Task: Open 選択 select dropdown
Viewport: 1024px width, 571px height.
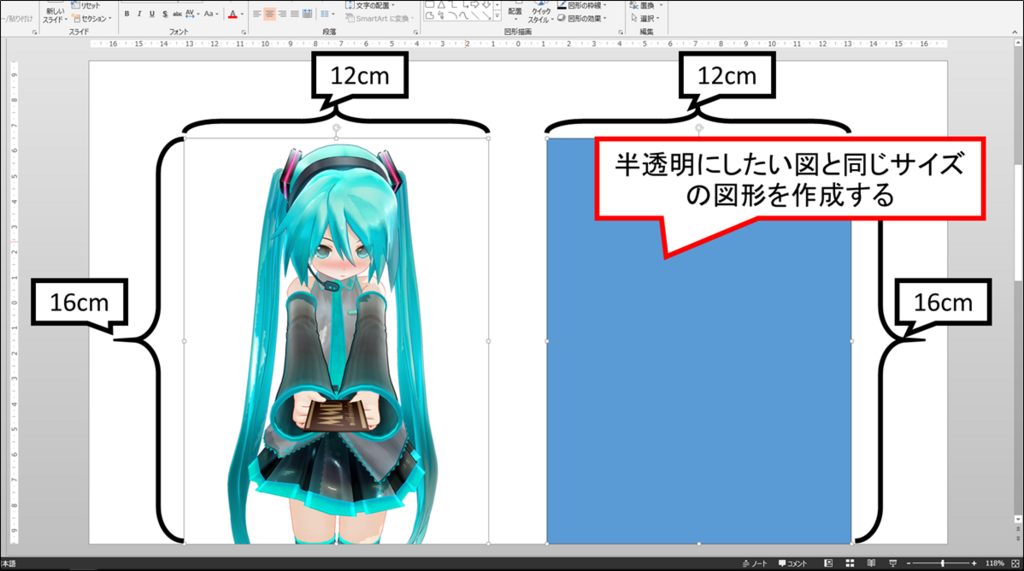Action: click(x=645, y=18)
